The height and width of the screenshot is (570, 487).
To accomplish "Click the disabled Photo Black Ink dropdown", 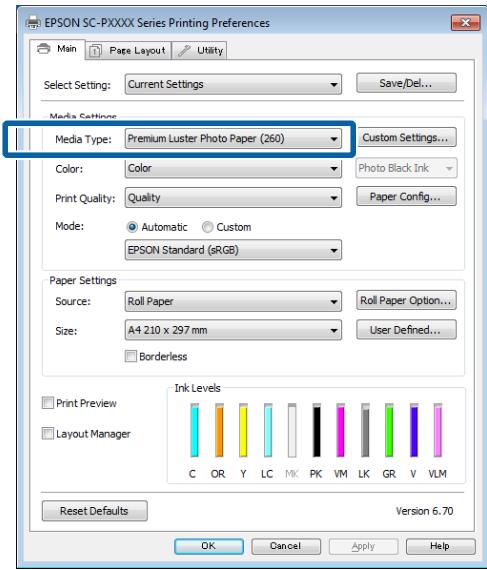I will [x=406, y=168].
